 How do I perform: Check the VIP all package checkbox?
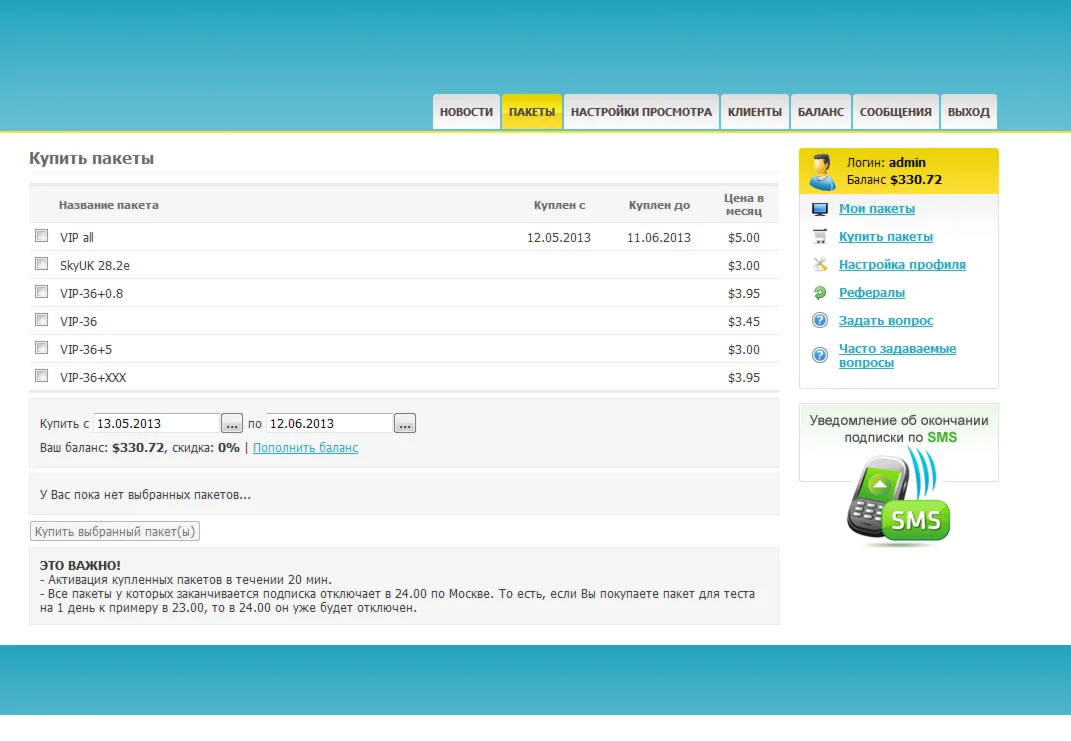pos(41,236)
